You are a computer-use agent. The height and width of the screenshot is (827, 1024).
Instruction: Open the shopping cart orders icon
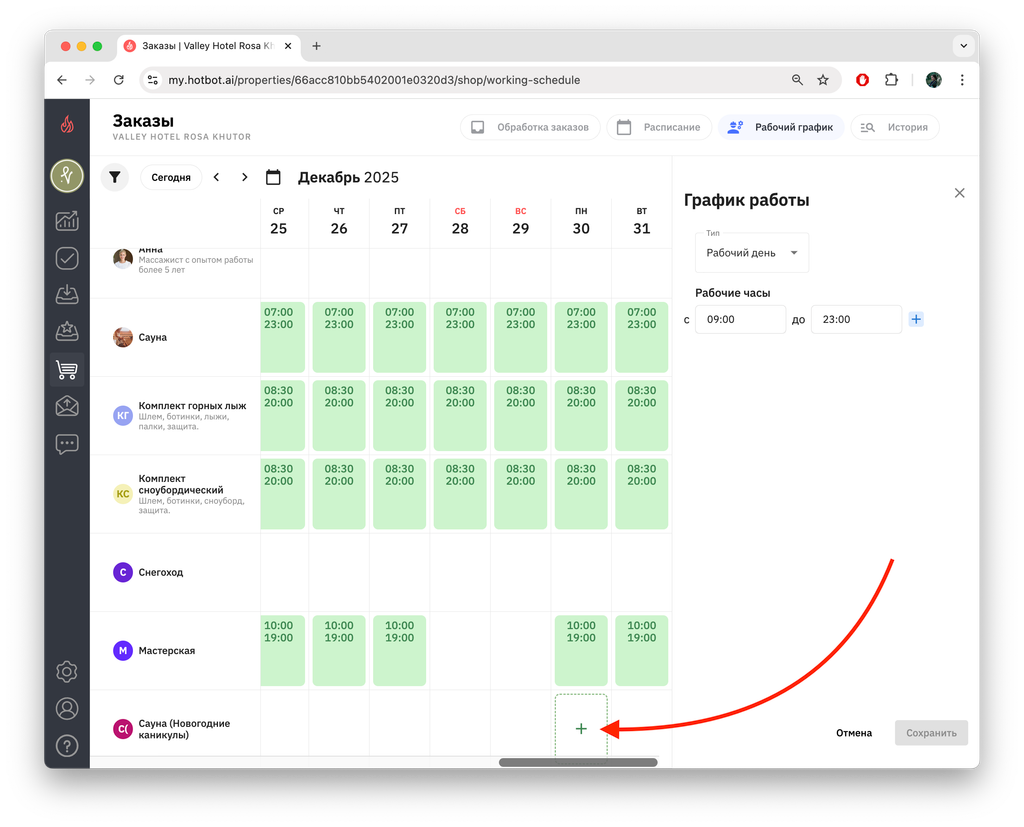point(67,370)
